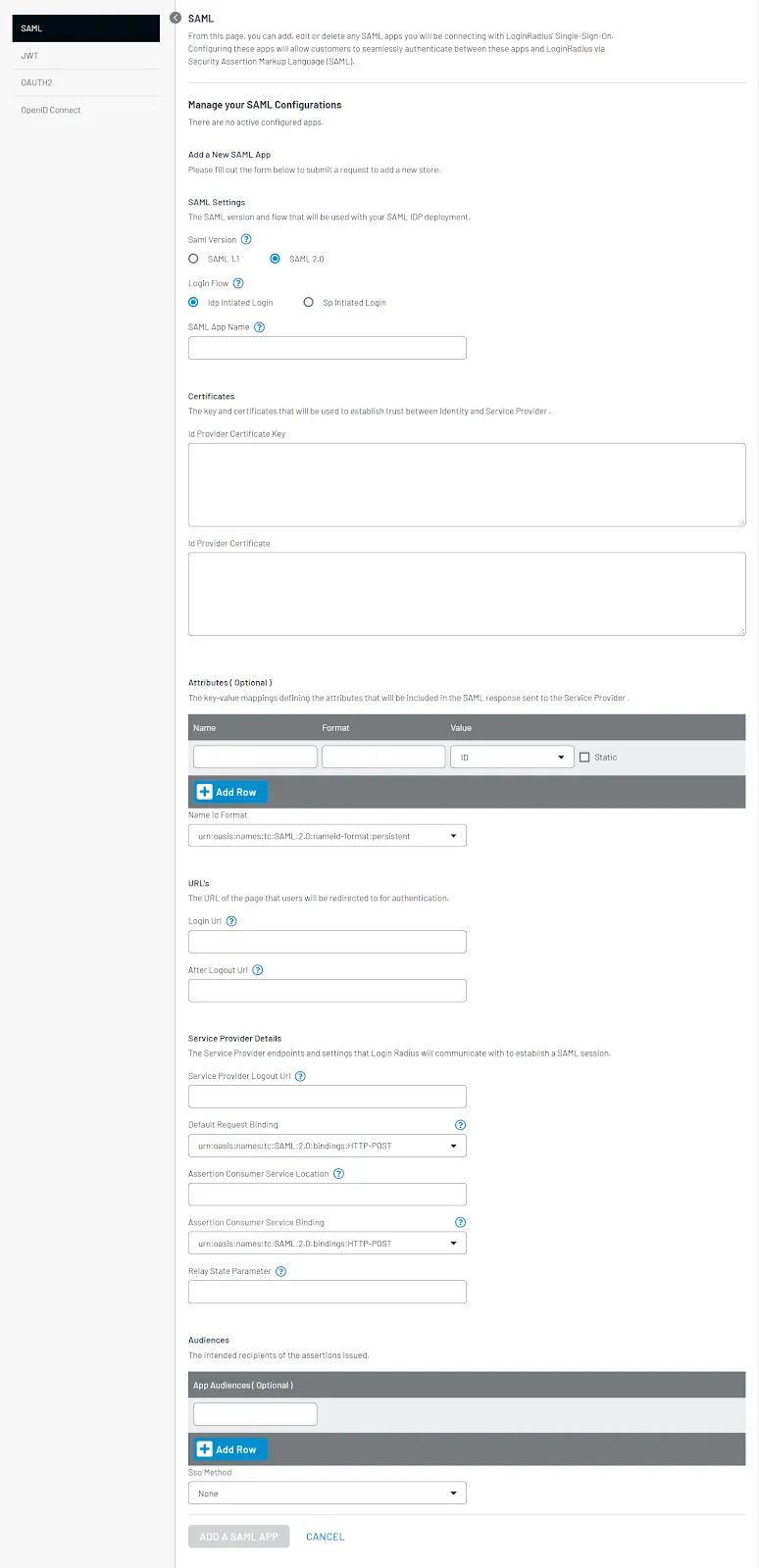Choose Sp Initiated Login option

click(x=309, y=303)
